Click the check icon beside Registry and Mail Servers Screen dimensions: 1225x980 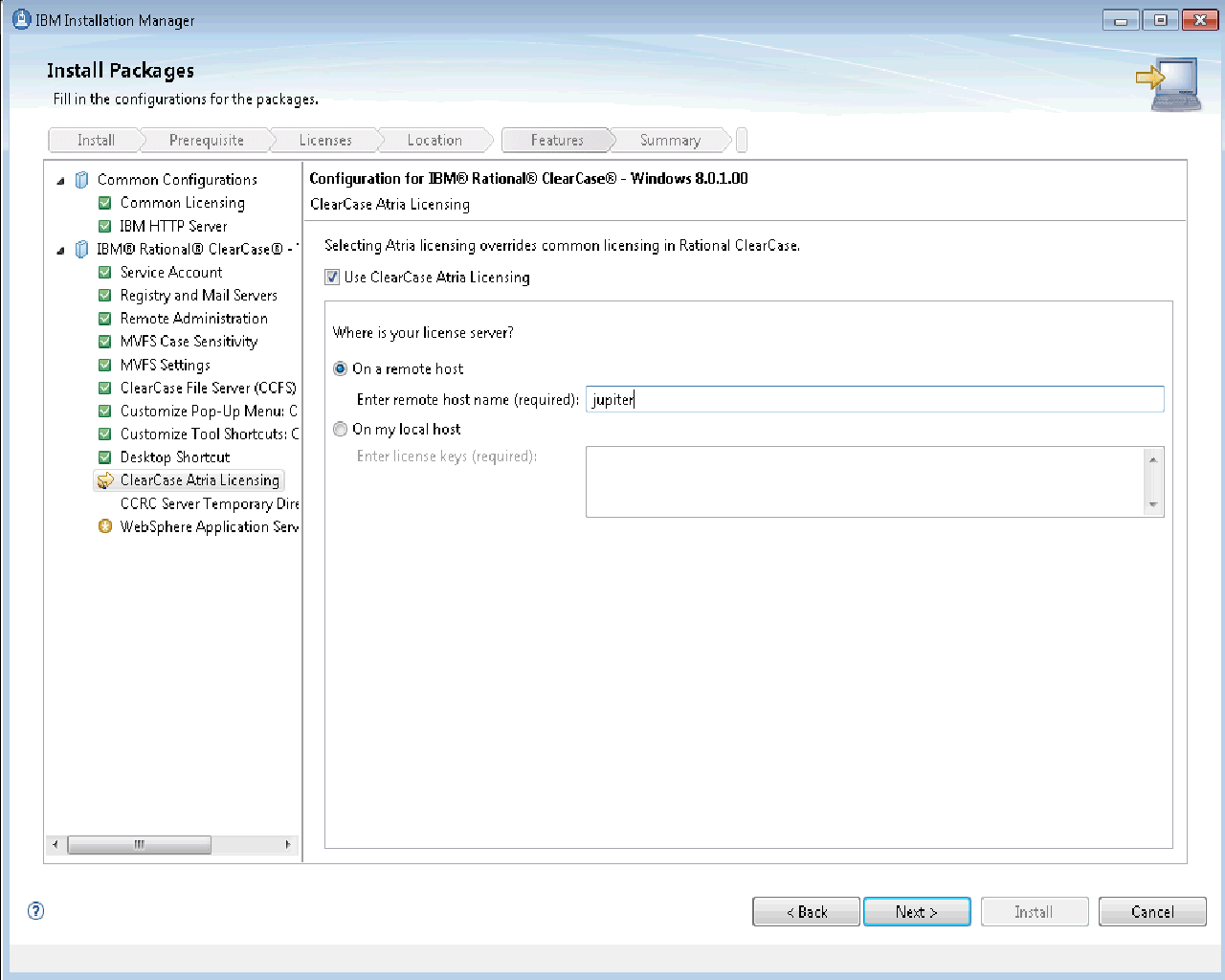(x=105, y=296)
